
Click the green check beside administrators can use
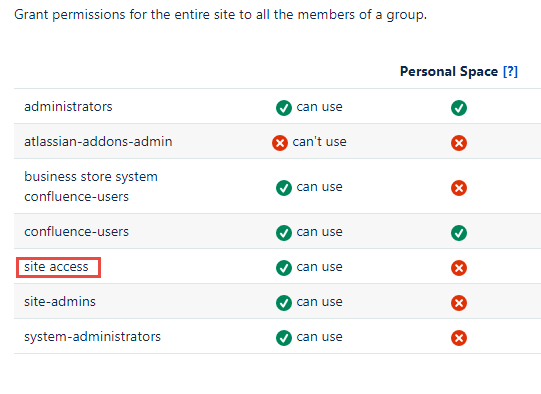point(284,108)
